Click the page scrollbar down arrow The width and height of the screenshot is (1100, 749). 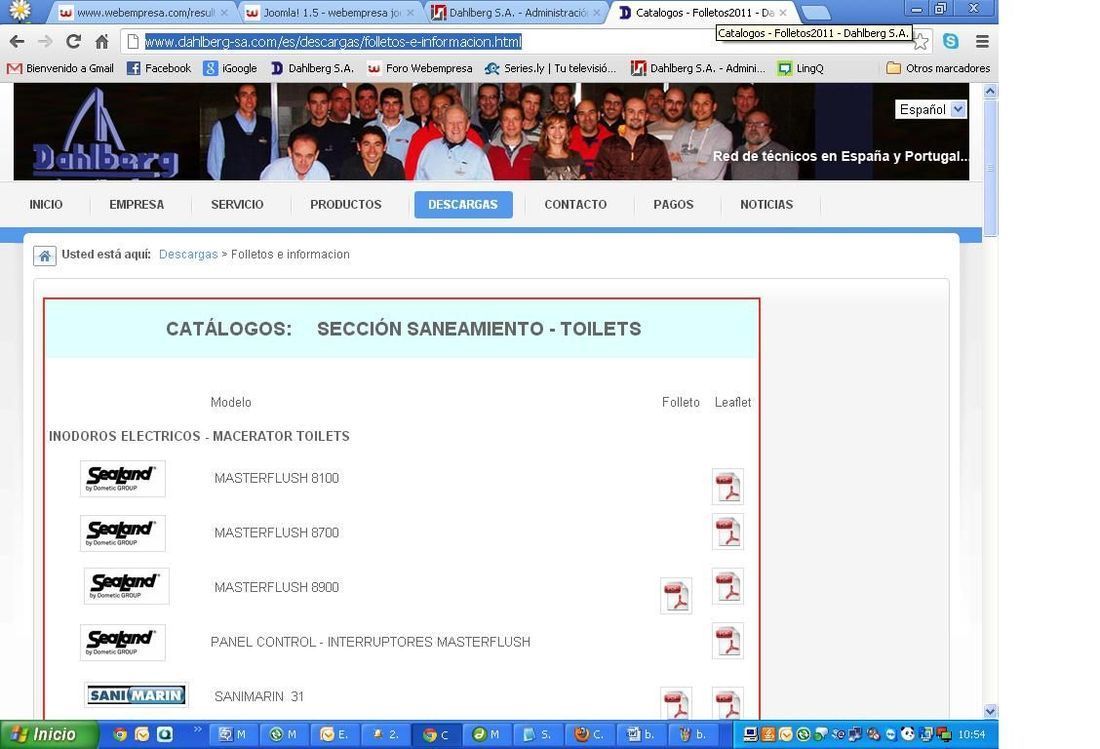point(990,710)
